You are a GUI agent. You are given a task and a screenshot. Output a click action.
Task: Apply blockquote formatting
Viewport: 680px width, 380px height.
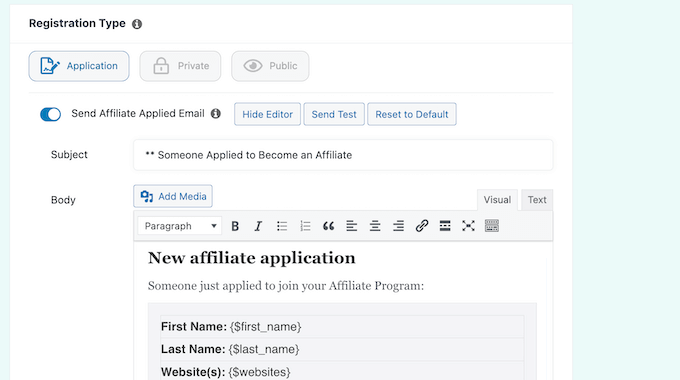[328, 226]
